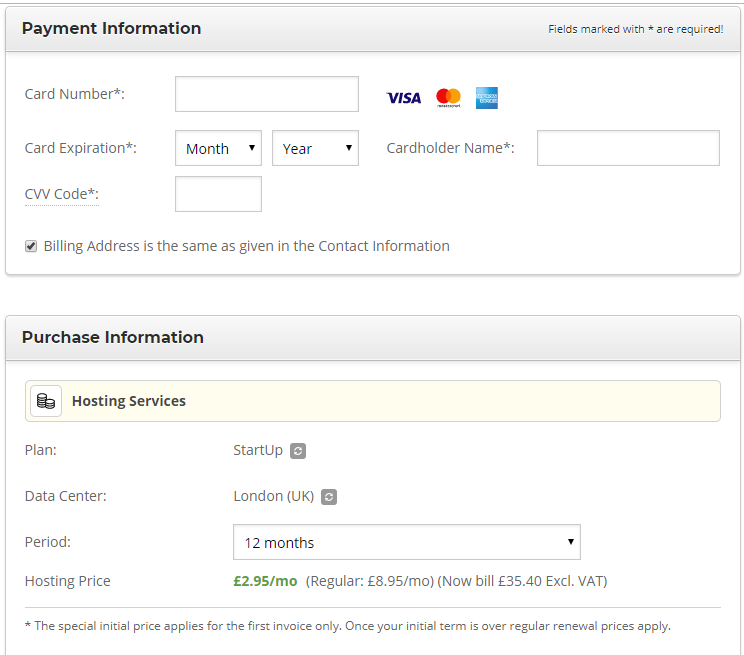744x655 pixels.
Task: Focus the Card Number input field
Action: 266,94
